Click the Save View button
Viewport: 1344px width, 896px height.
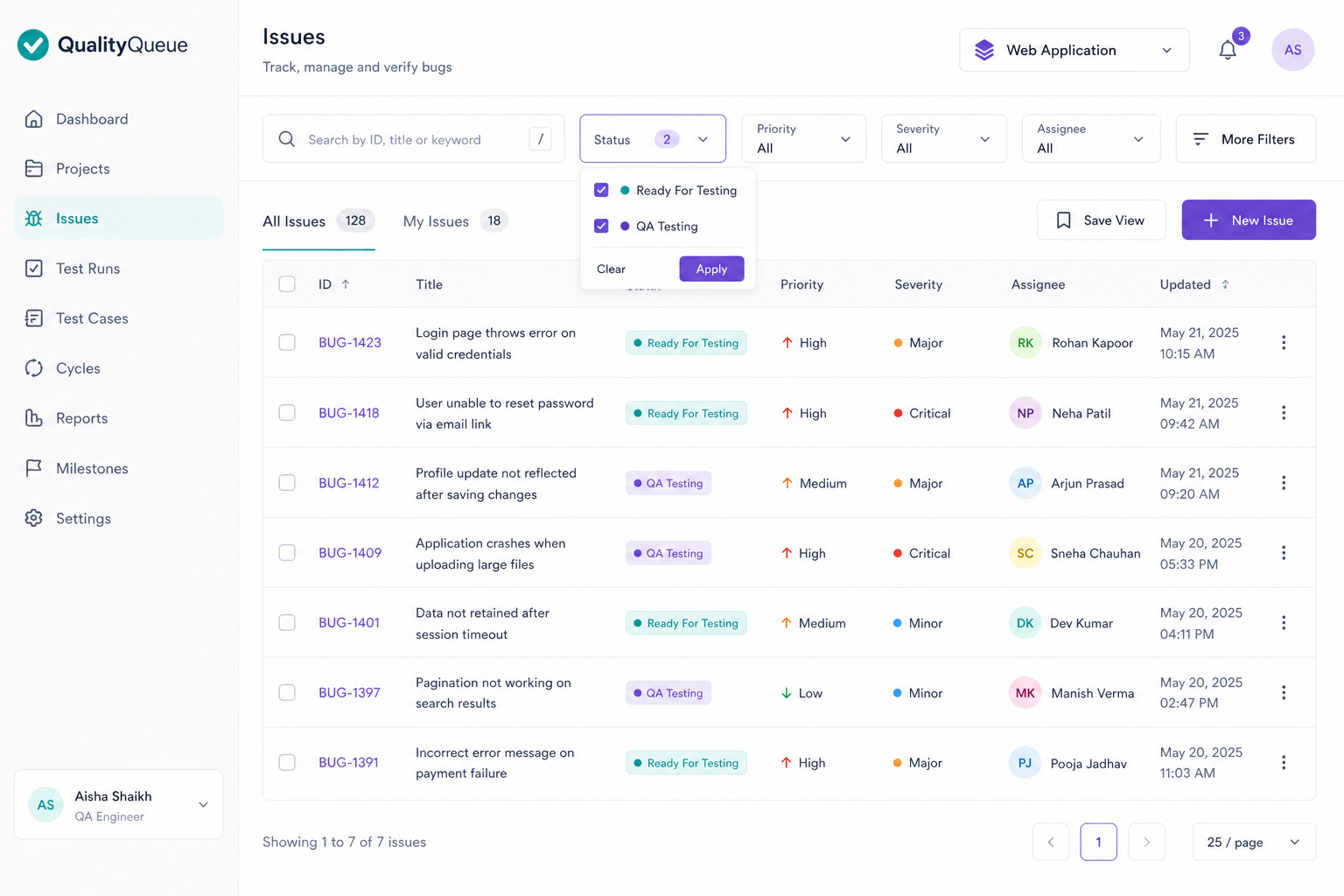(1101, 220)
